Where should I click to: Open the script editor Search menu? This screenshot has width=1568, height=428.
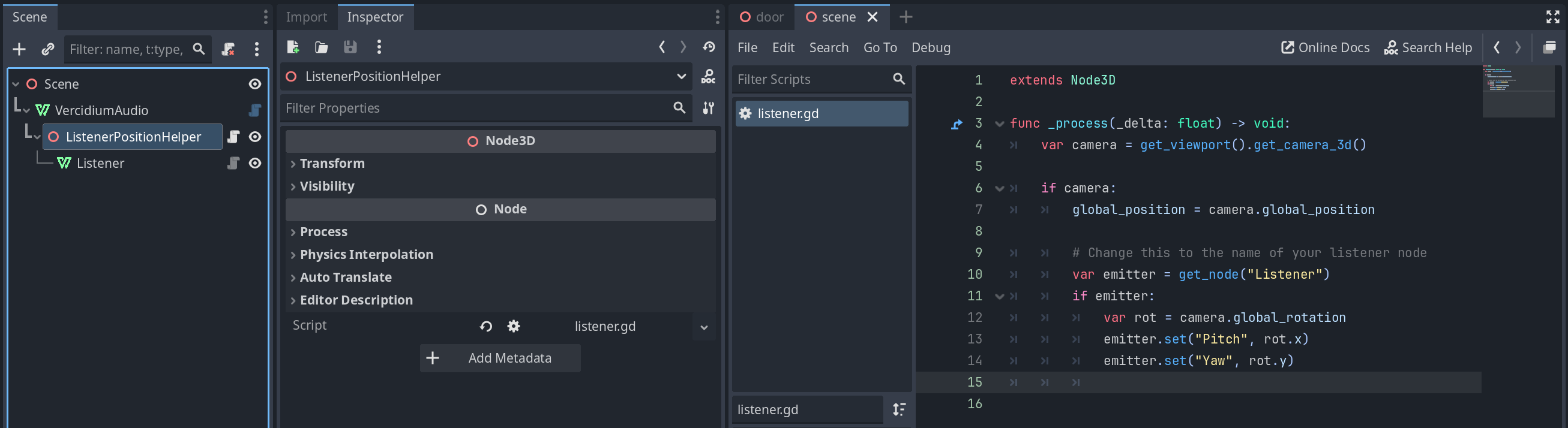point(829,47)
